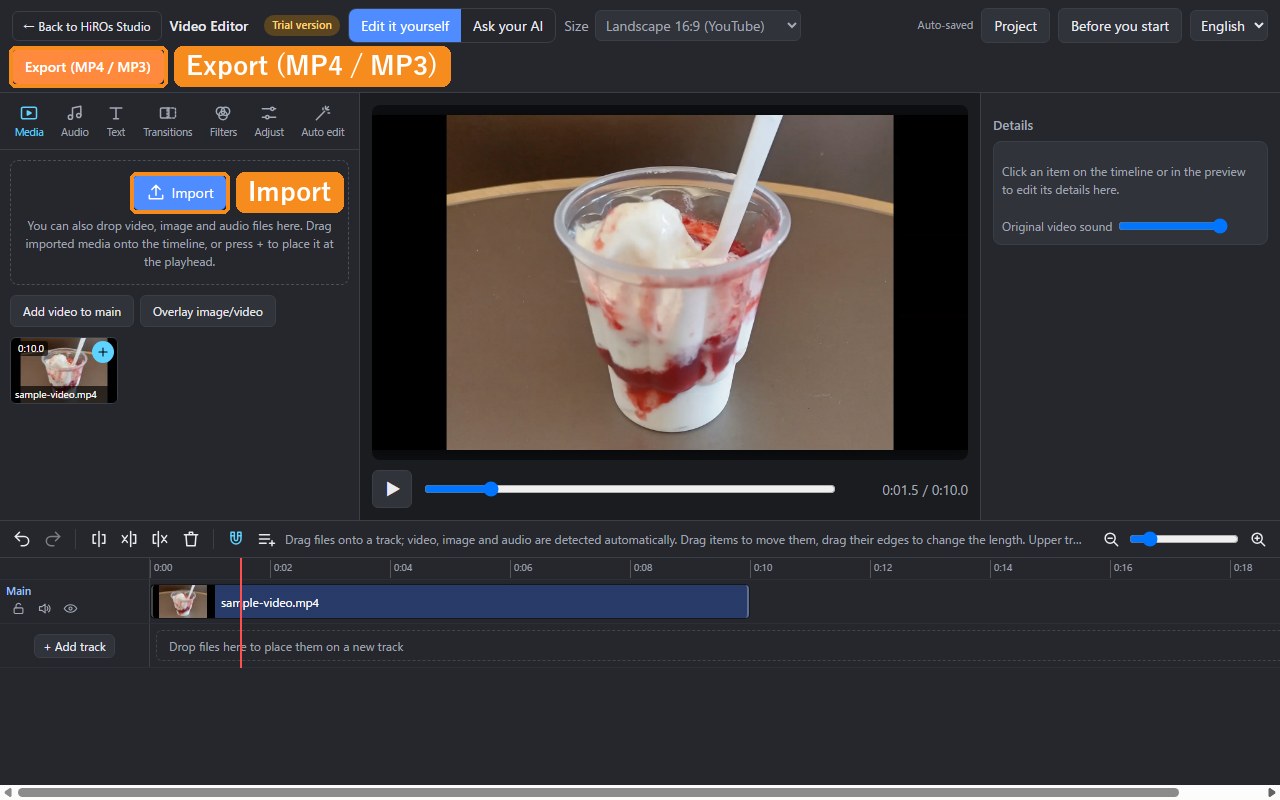This screenshot has height=800, width=1280.
Task: Click the + Add track button
Action: (75, 646)
